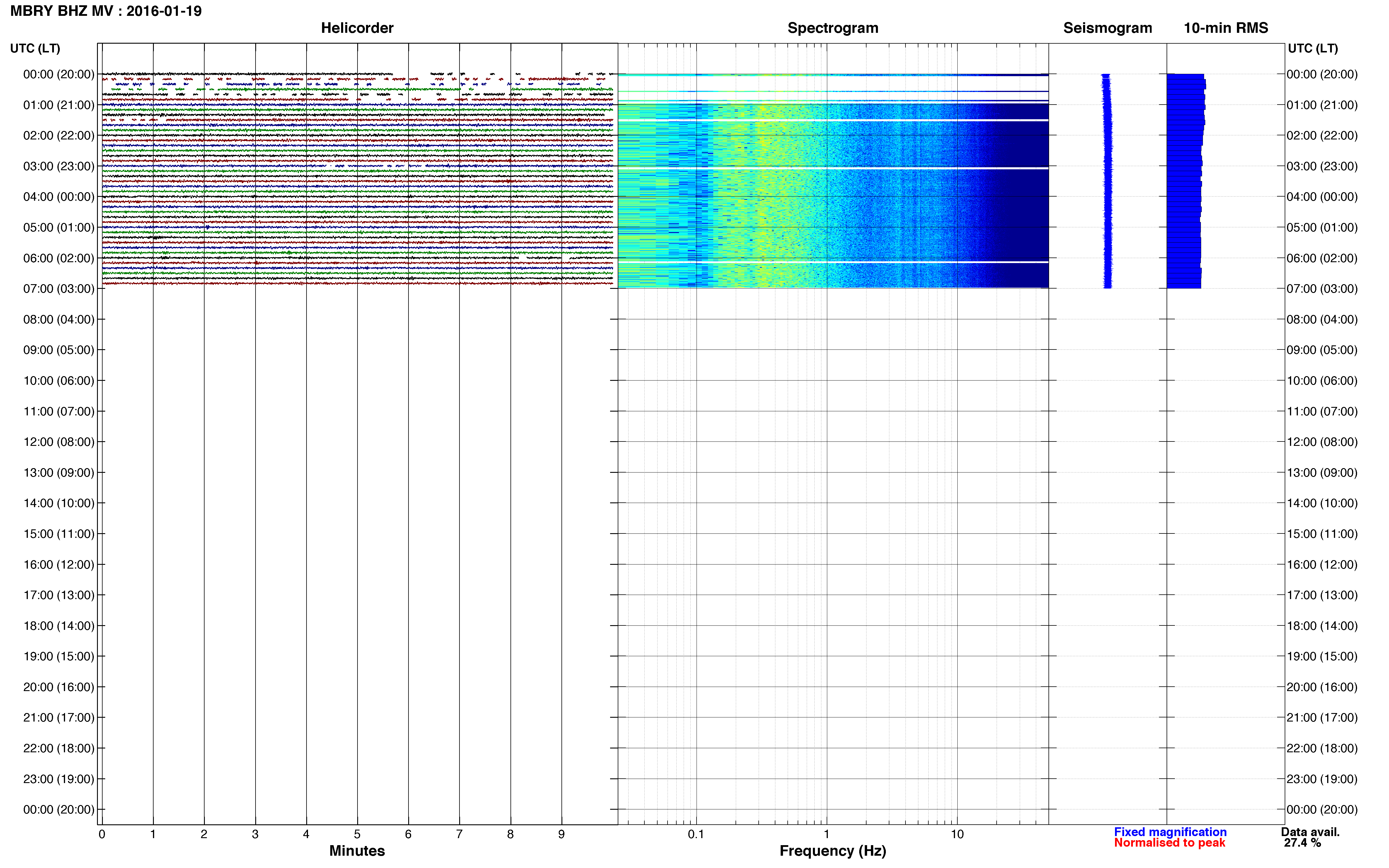Click the '27.4 %' data availability value
This screenshot has width=1389, height=868.
coord(1303,843)
